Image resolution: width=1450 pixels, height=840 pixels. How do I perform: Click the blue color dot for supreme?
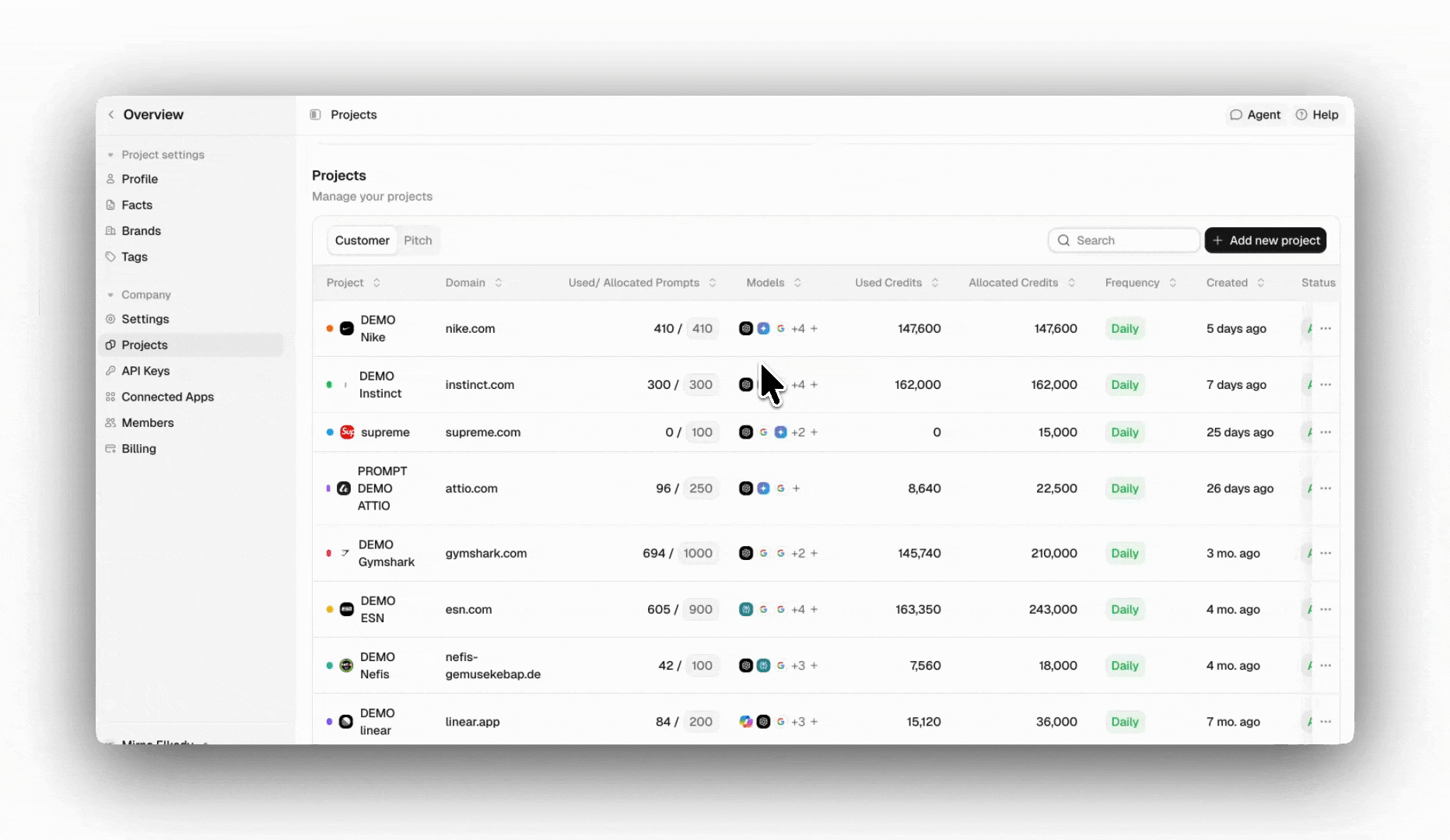(x=330, y=432)
